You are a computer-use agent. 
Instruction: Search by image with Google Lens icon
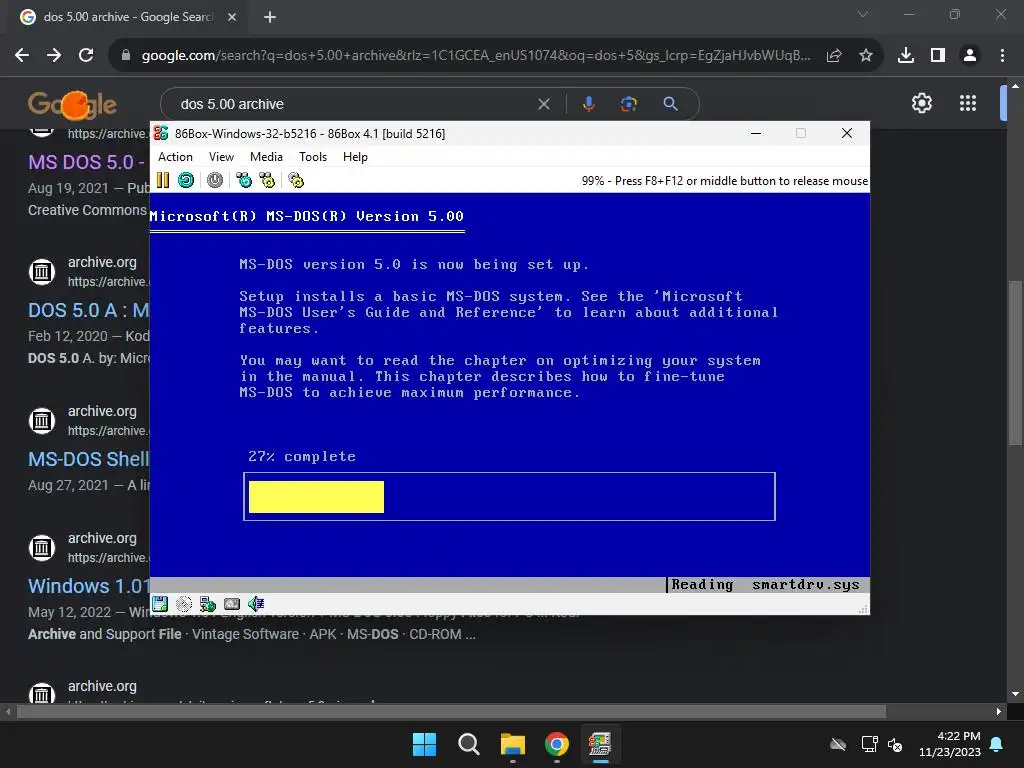[629, 104]
